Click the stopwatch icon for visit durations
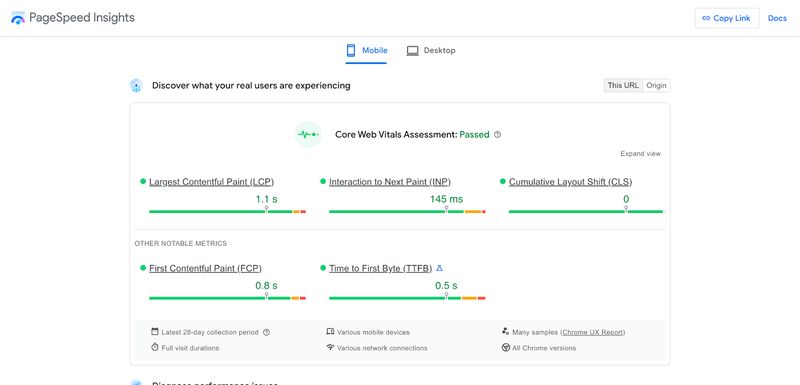Viewport: 800px width, 385px height. click(x=155, y=347)
